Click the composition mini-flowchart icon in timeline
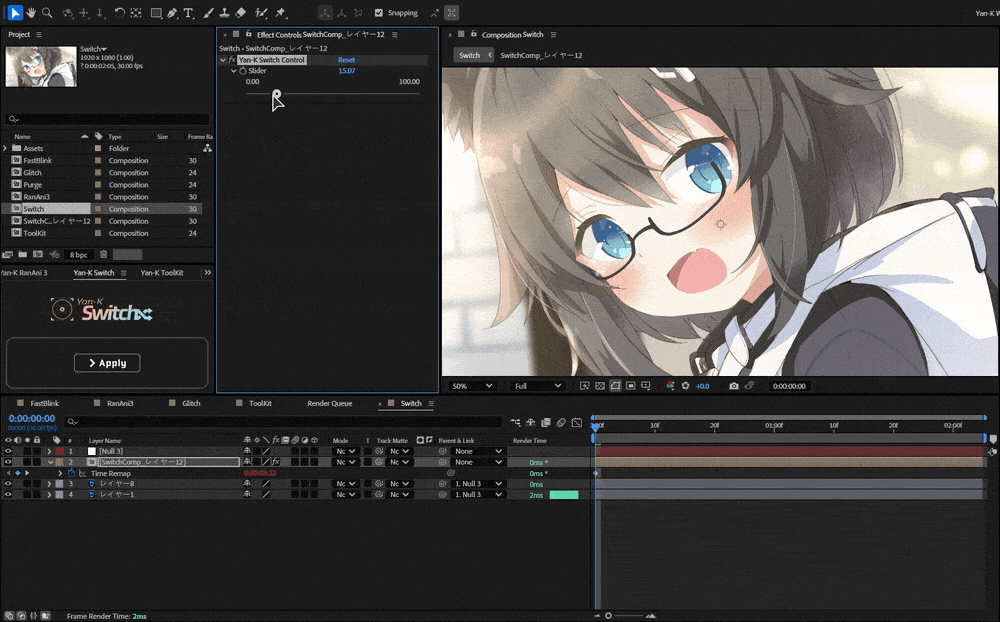This screenshot has width=1000, height=622. (x=515, y=422)
